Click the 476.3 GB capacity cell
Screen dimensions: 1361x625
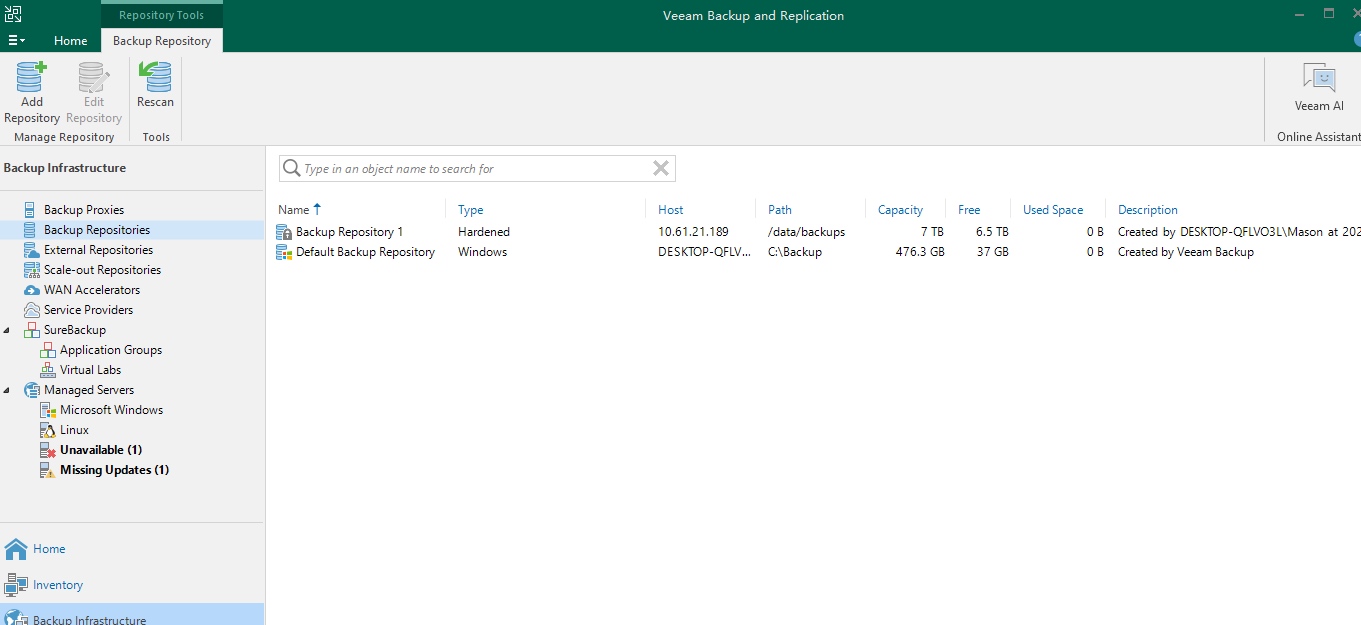coord(920,252)
